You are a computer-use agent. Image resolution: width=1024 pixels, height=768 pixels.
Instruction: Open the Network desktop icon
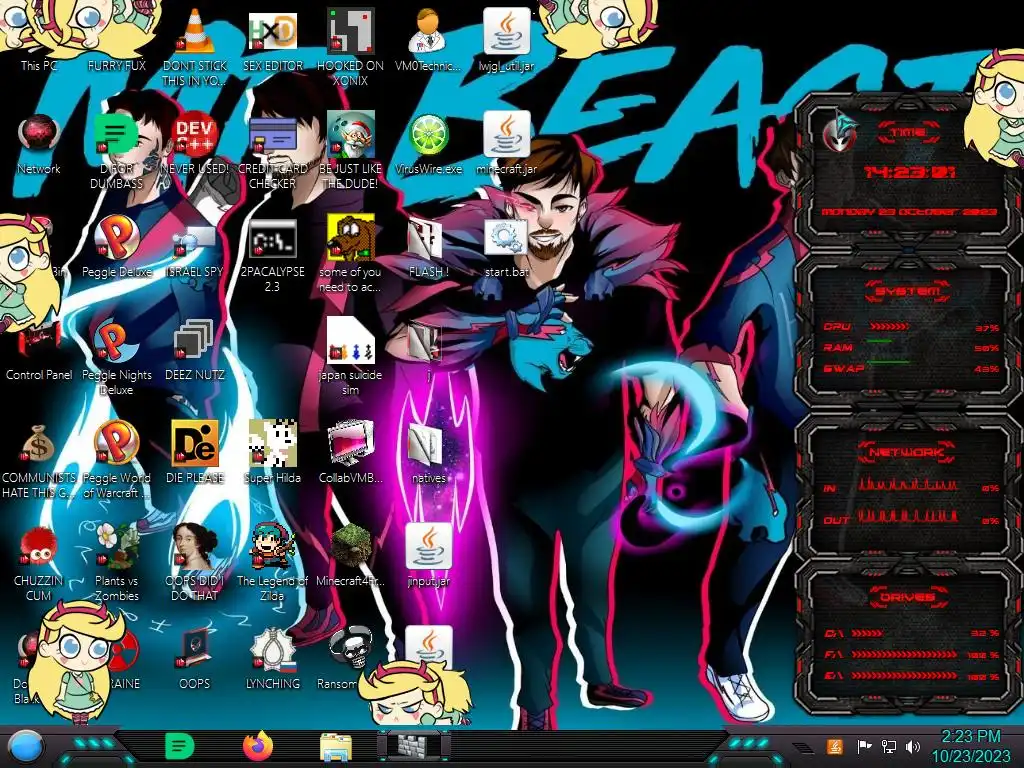(x=39, y=144)
